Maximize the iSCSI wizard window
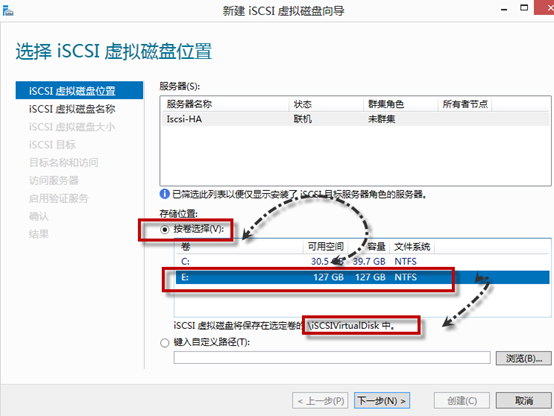Image resolution: width=554 pixels, height=416 pixels. [x=524, y=8]
